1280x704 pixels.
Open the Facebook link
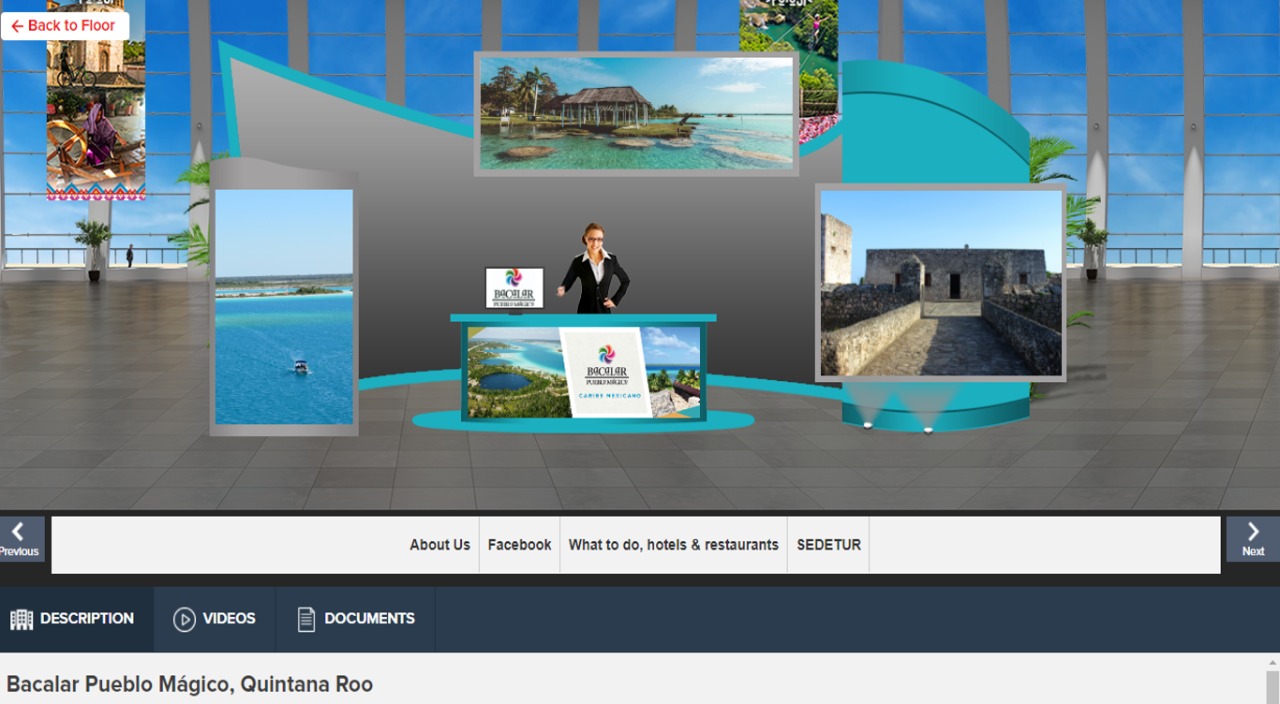point(519,545)
